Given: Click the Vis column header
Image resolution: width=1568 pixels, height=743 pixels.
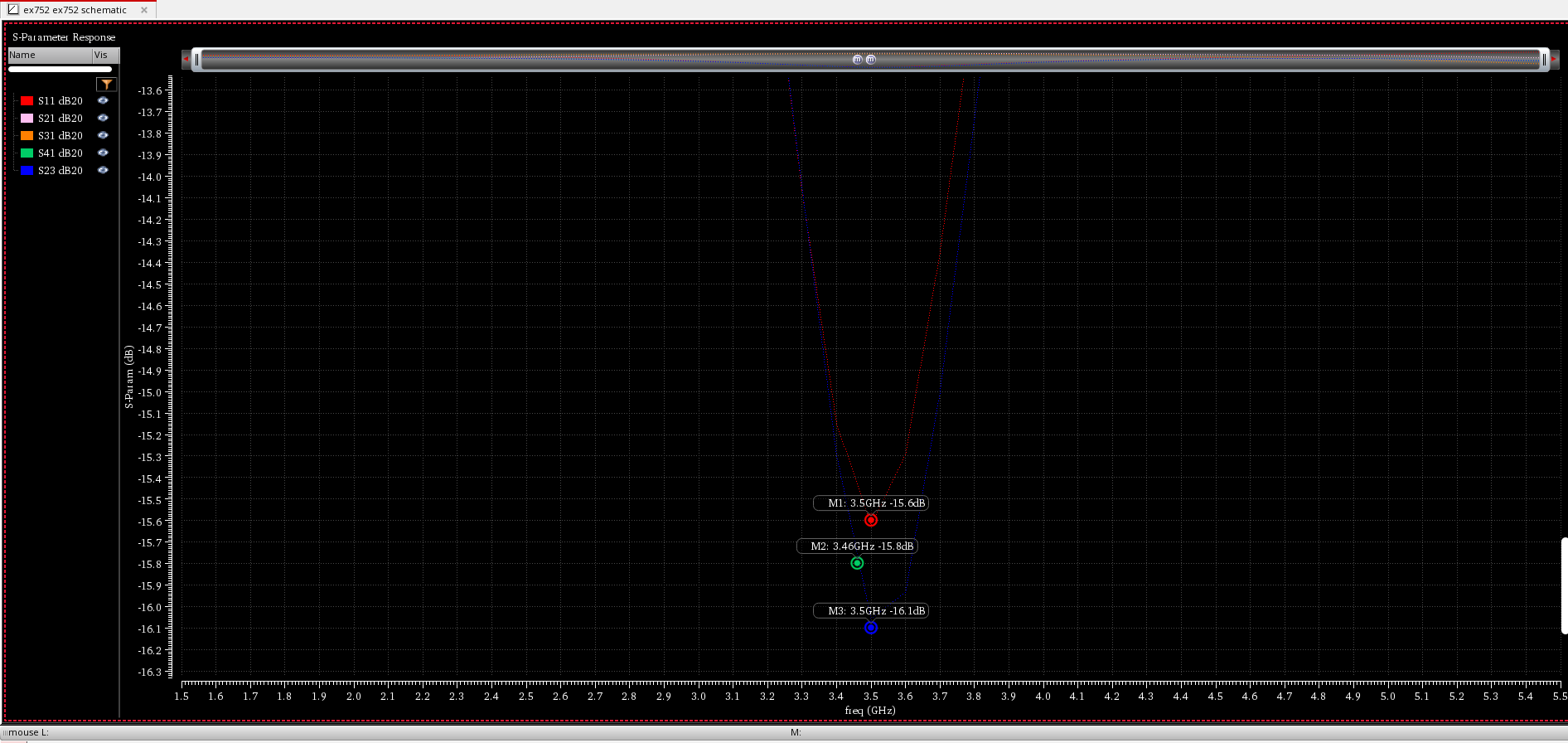Looking at the screenshot, I should point(106,55).
